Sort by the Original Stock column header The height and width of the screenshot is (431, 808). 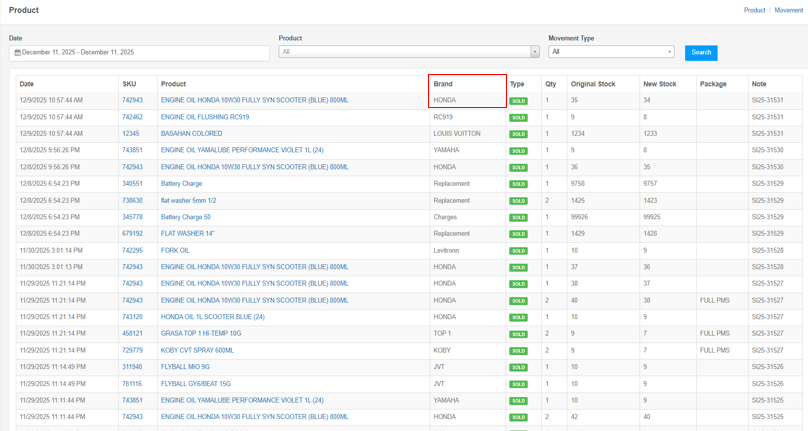pyautogui.click(x=592, y=84)
